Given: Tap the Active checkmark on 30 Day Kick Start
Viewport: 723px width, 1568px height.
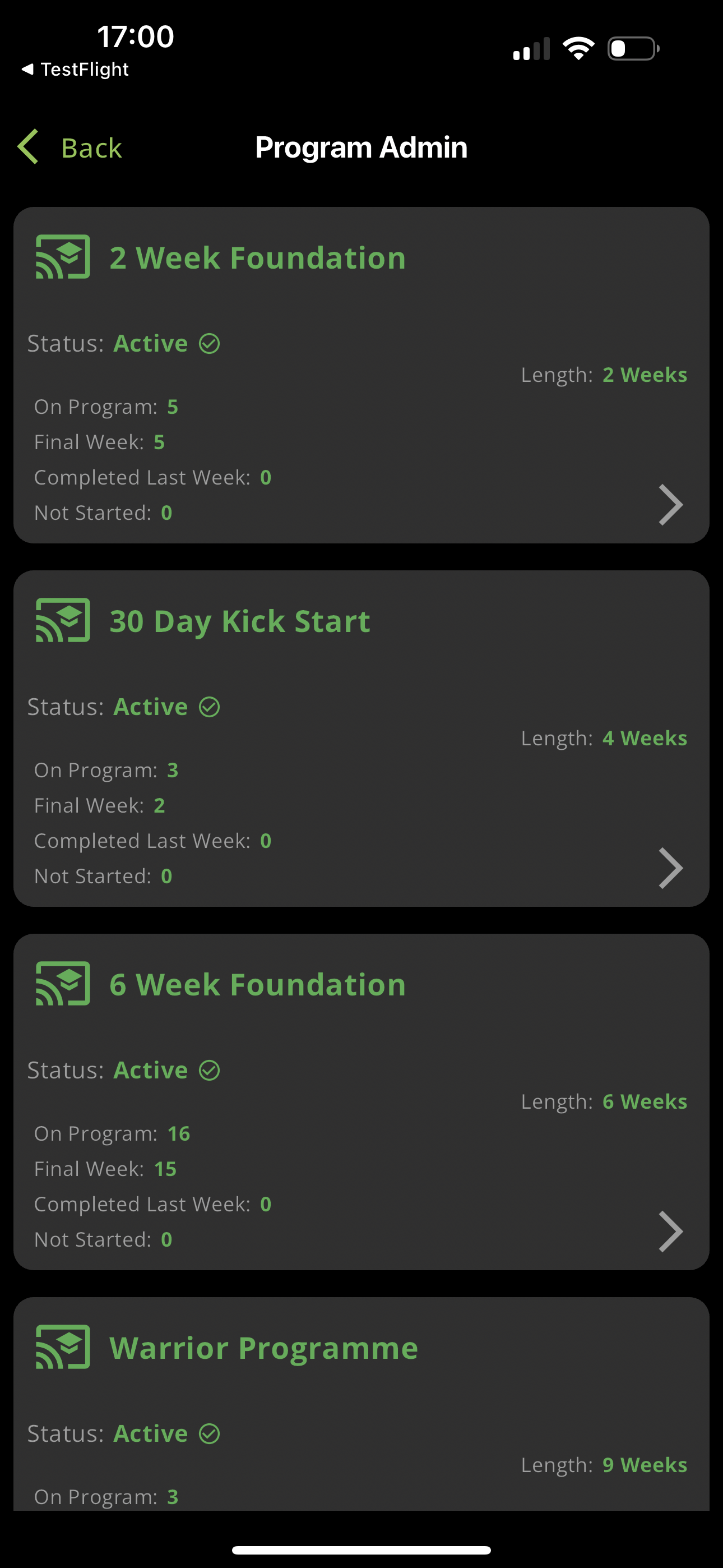Looking at the screenshot, I should pos(210,707).
